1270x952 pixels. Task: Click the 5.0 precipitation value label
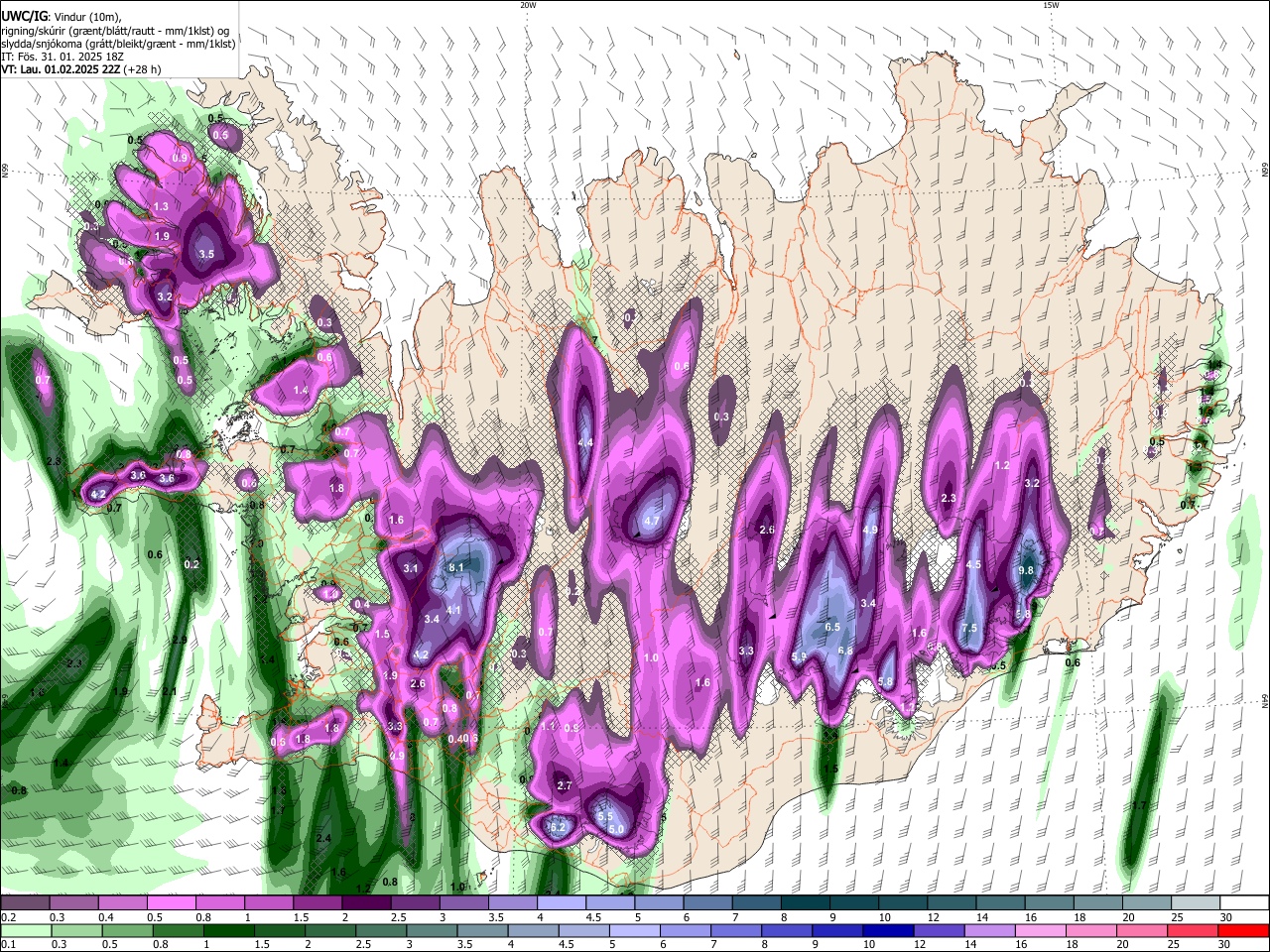click(x=616, y=829)
